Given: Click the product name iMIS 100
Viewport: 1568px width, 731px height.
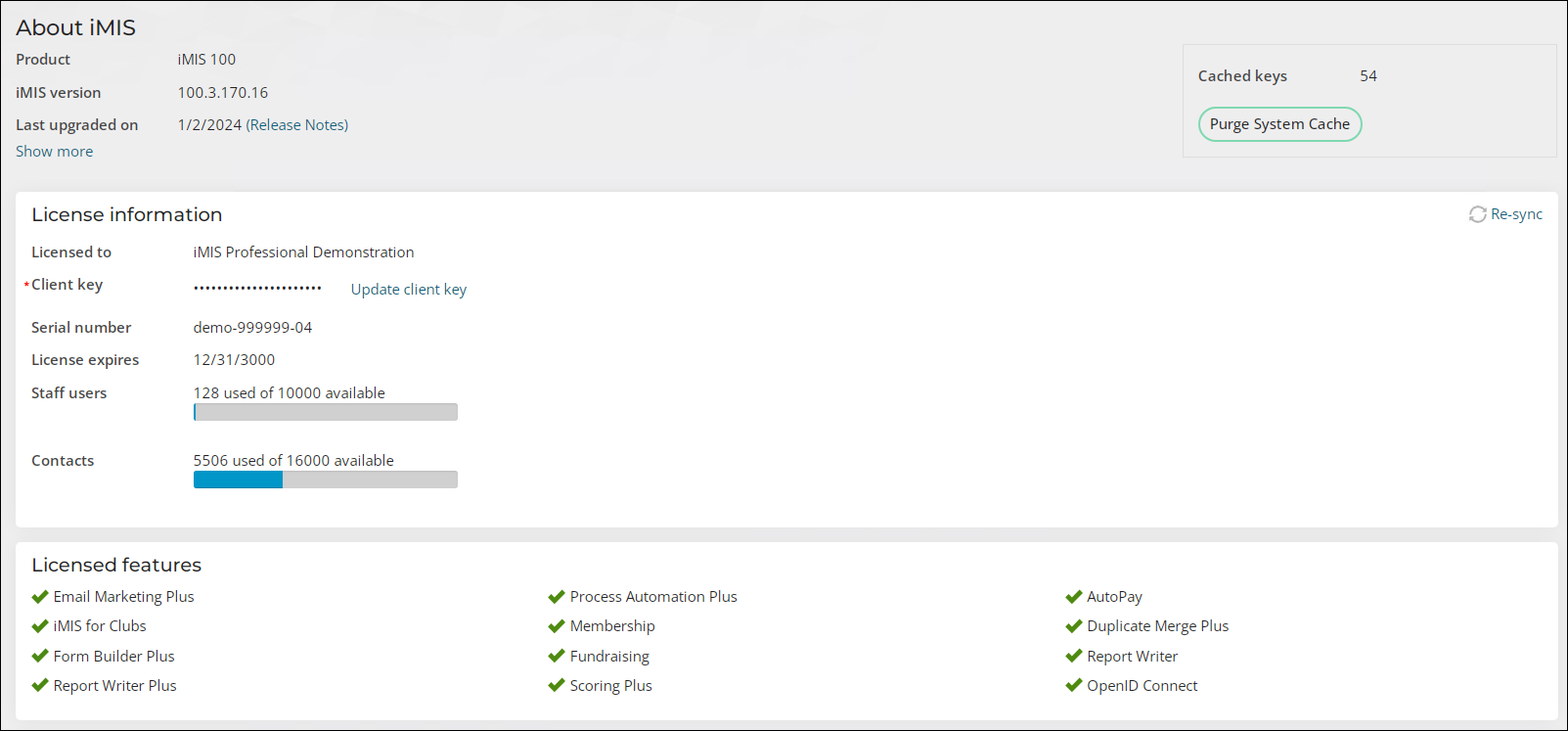Looking at the screenshot, I should click(206, 60).
